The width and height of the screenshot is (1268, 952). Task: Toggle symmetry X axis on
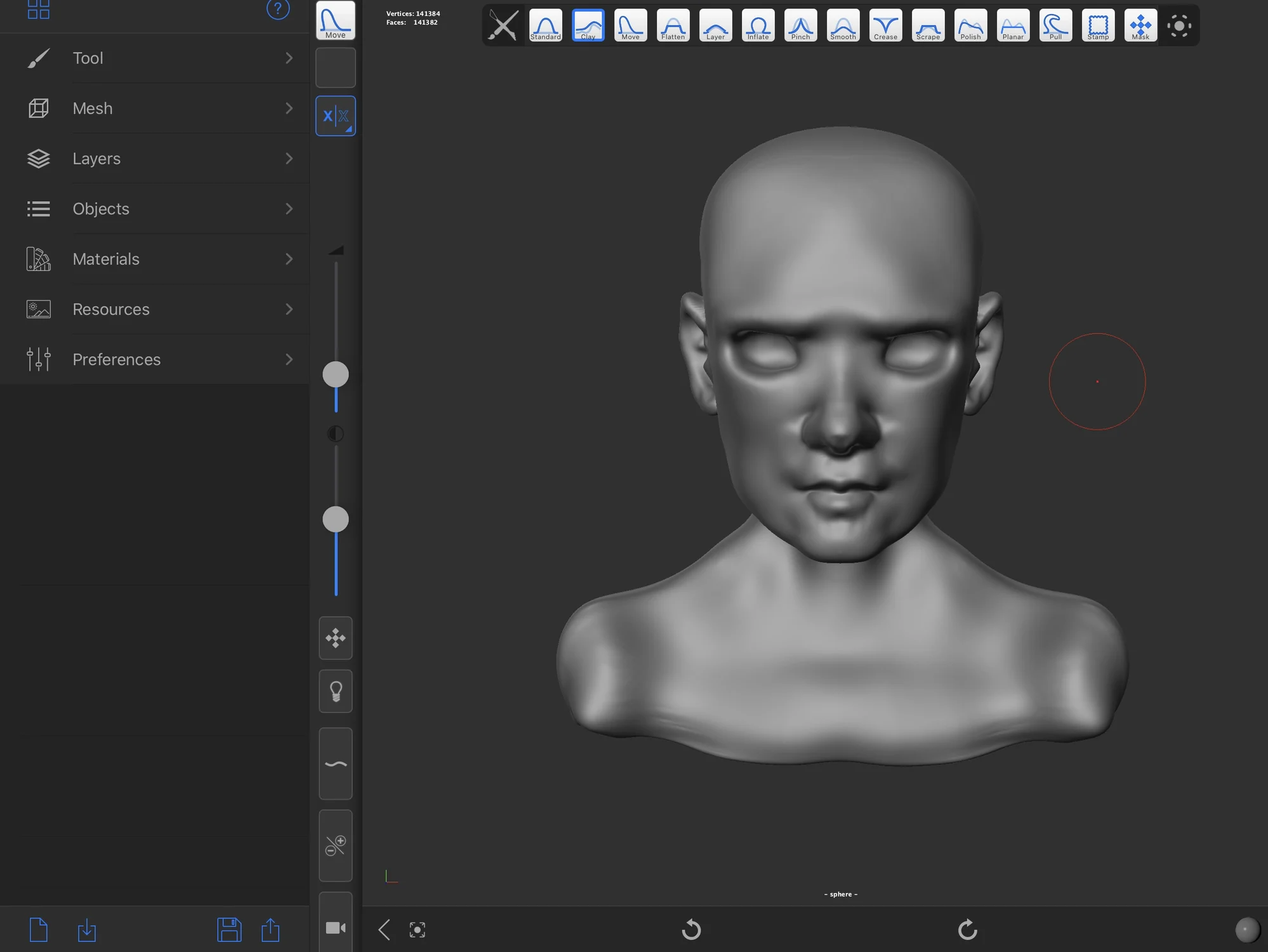click(336, 116)
